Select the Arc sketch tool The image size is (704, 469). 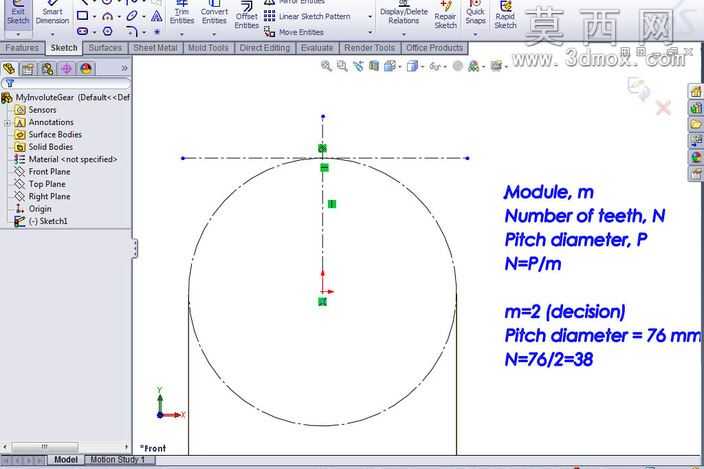tap(107, 17)
